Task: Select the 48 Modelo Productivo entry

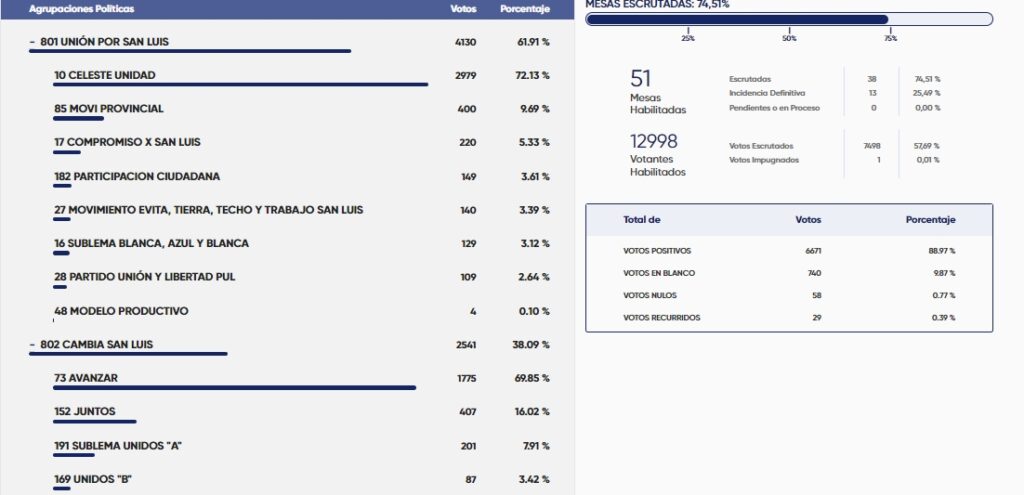Action: click(x=121, y=311)
